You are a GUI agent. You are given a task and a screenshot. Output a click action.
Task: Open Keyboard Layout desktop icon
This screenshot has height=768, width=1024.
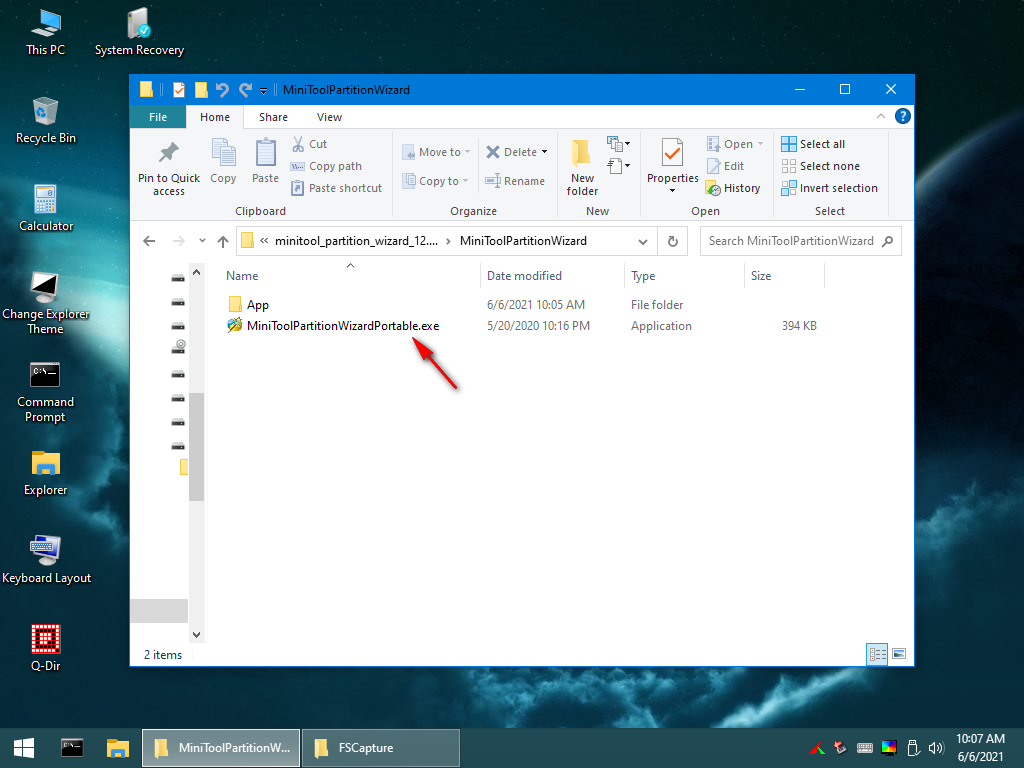pyautogui.click(x=46, y=560)
